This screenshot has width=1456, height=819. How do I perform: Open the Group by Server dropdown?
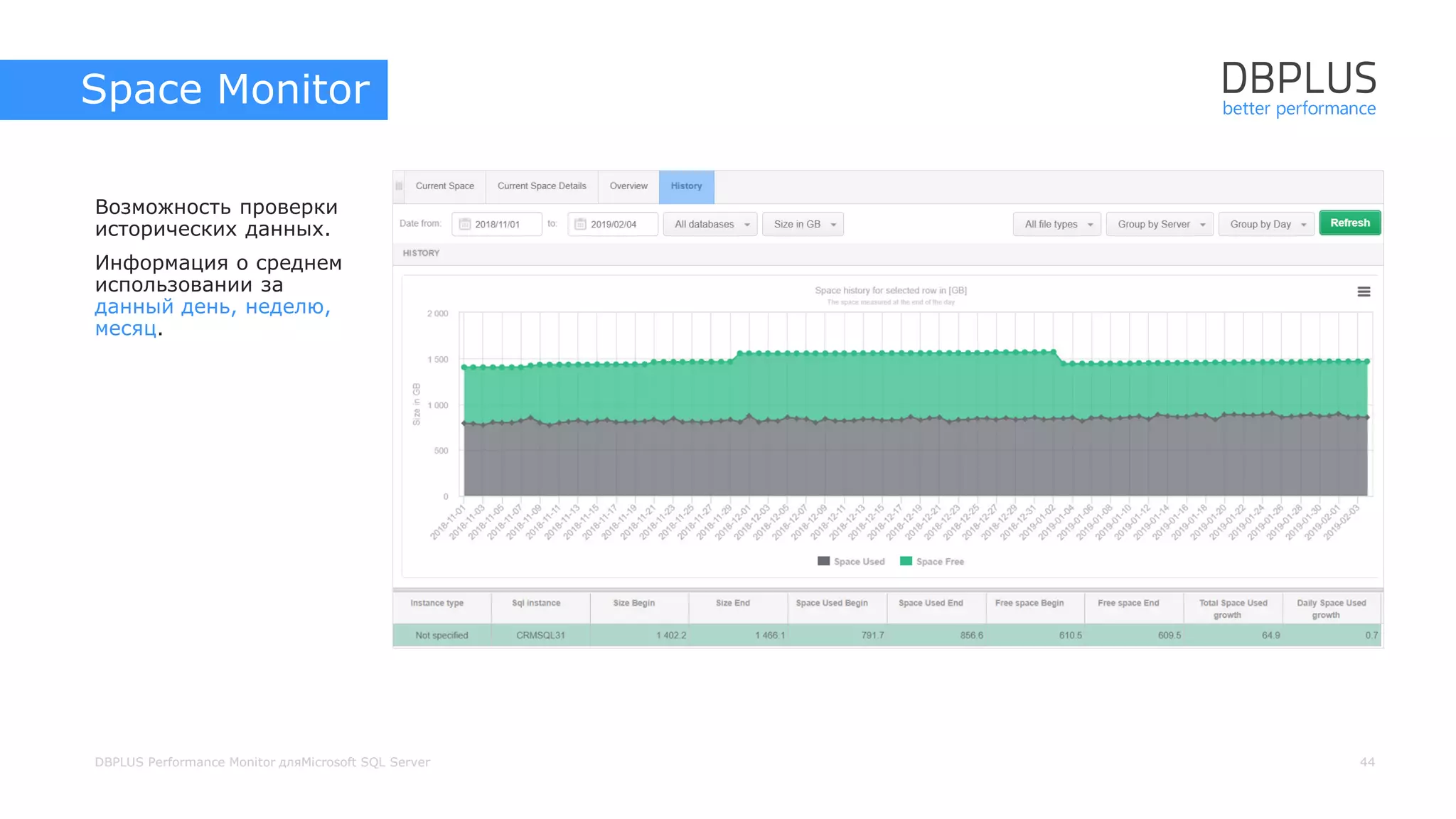tap(1159, 224)
